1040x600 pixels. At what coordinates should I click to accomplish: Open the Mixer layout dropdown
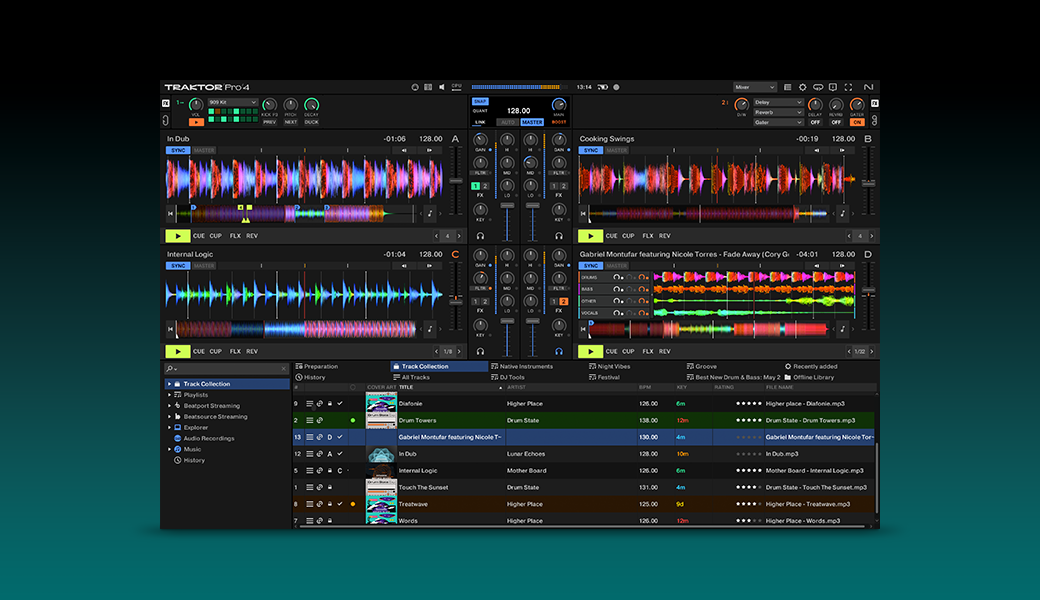[x=755, y=87]
